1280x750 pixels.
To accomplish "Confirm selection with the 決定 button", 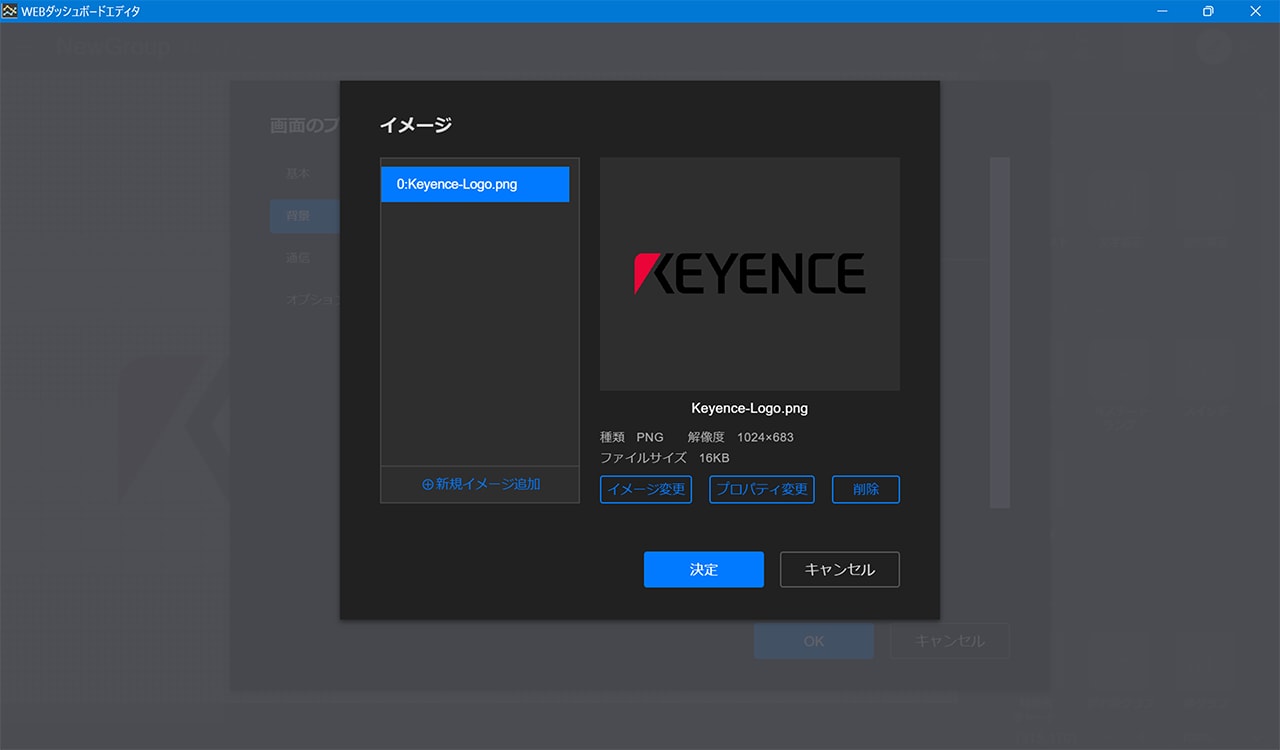I will point(703,569).
